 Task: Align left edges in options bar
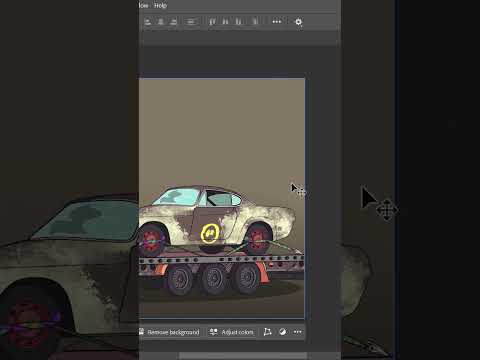coord(148,22)
